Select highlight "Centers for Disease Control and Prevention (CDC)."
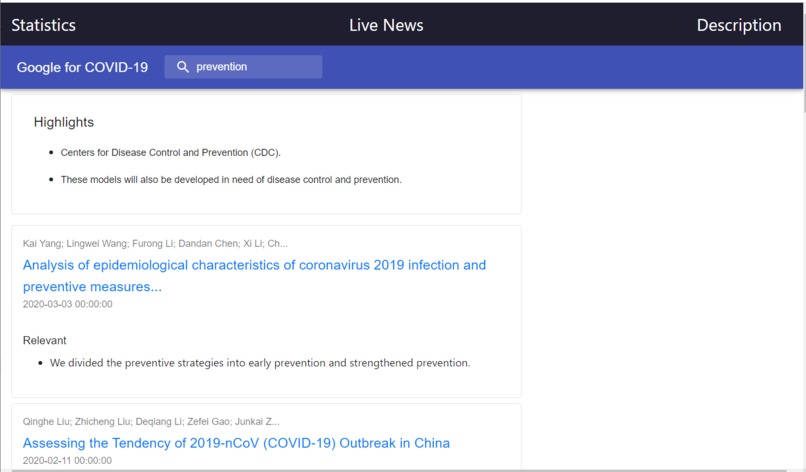Viewport: 806px width, 472px height. [x=171, y=153]
